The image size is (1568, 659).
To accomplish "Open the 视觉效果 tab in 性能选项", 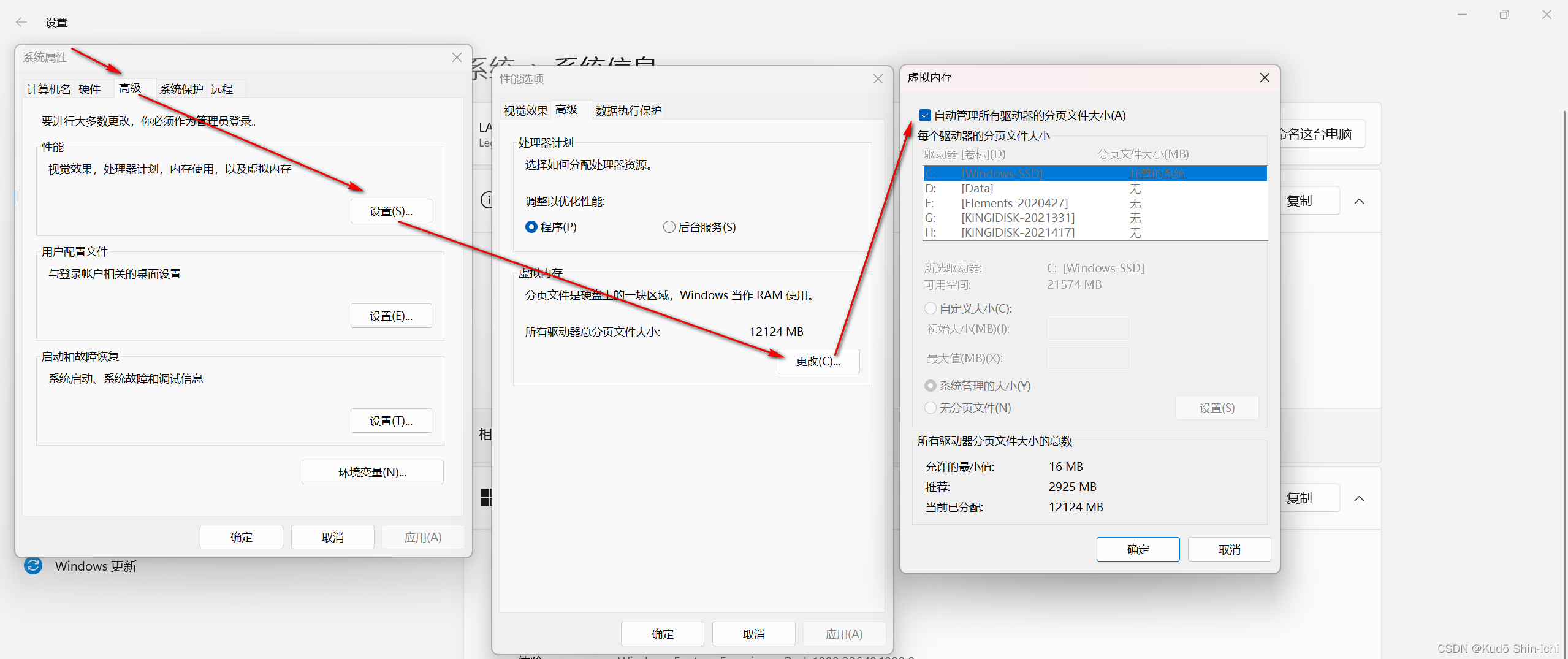I will [x=525, y=110].
